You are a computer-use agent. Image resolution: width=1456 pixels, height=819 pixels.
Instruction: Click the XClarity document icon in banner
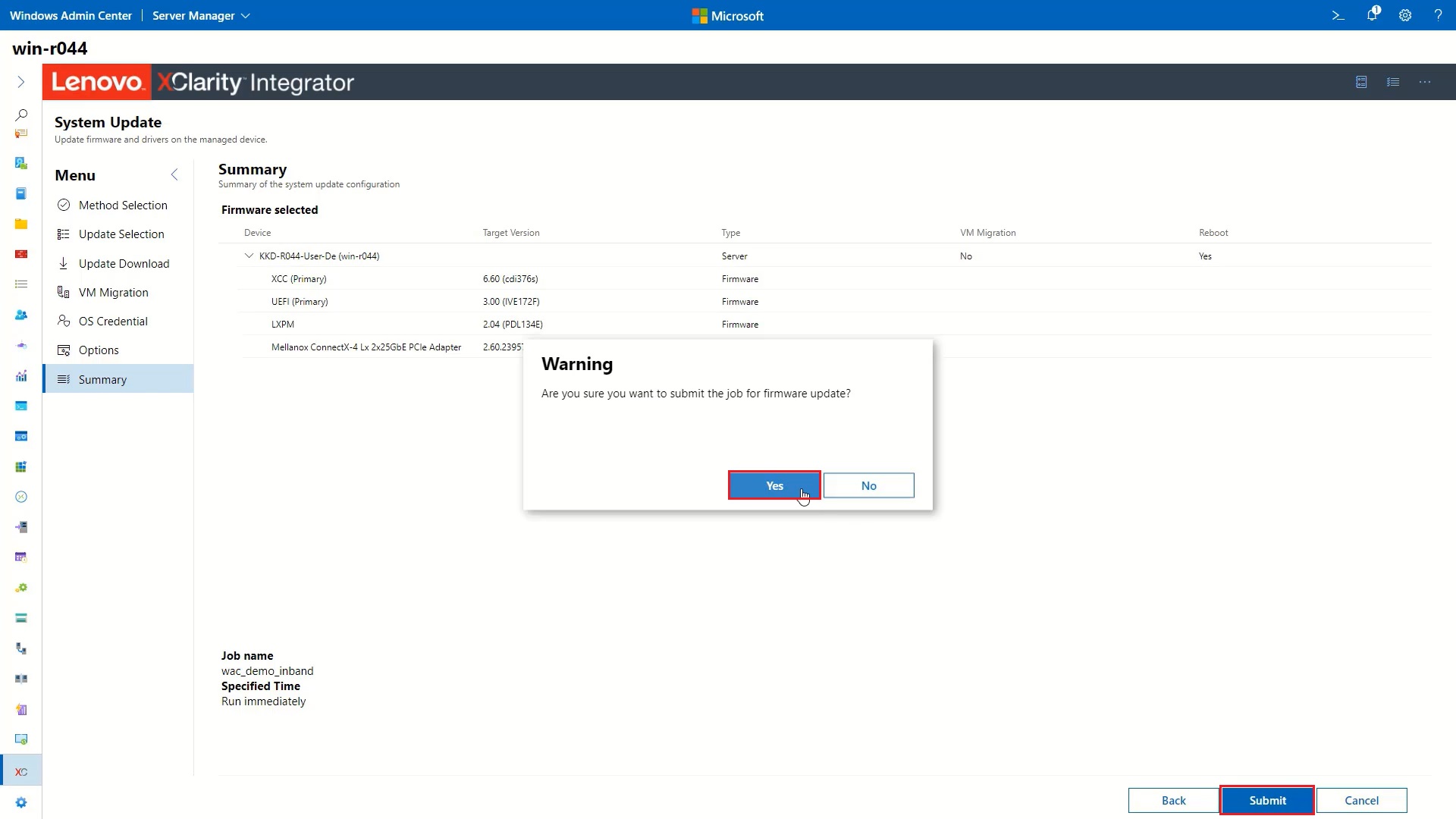(x=1361, y=82)
